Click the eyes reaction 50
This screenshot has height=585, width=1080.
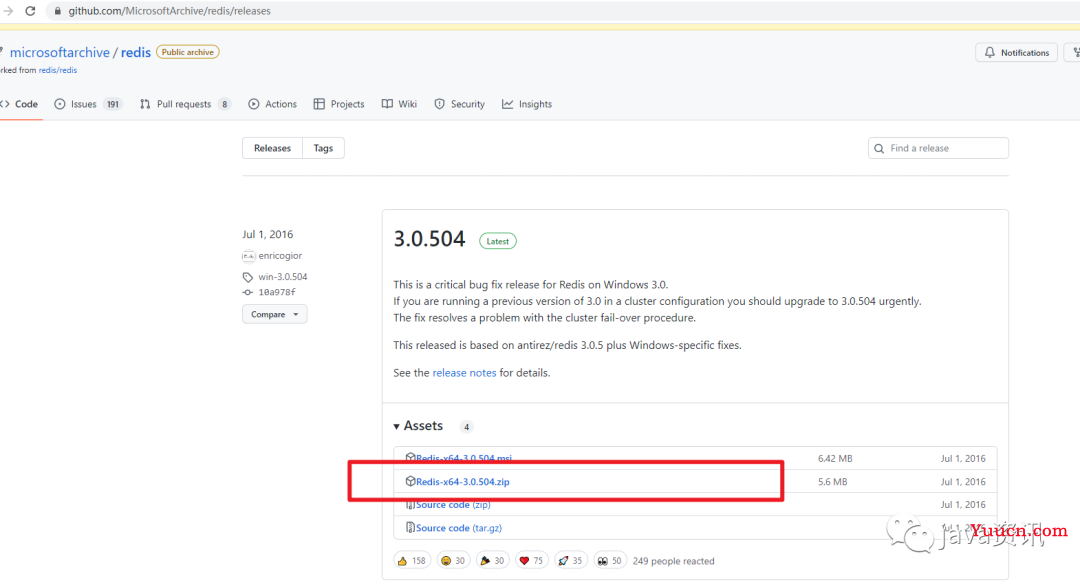click(610, 561)
